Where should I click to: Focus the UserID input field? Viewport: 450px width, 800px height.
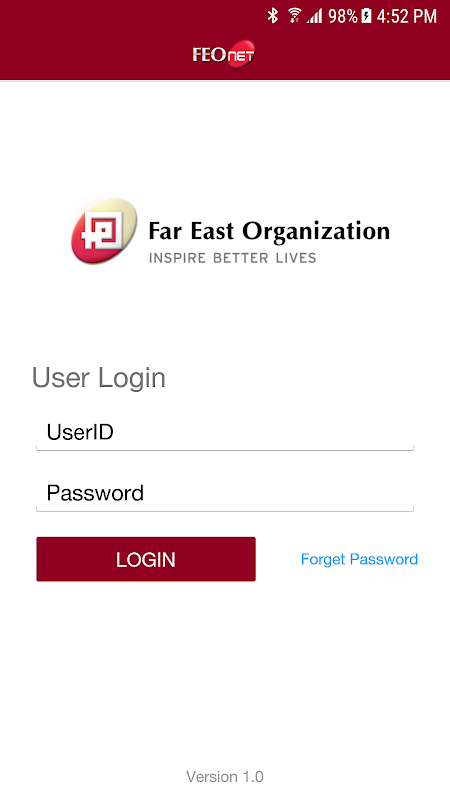tap(224, 433)
